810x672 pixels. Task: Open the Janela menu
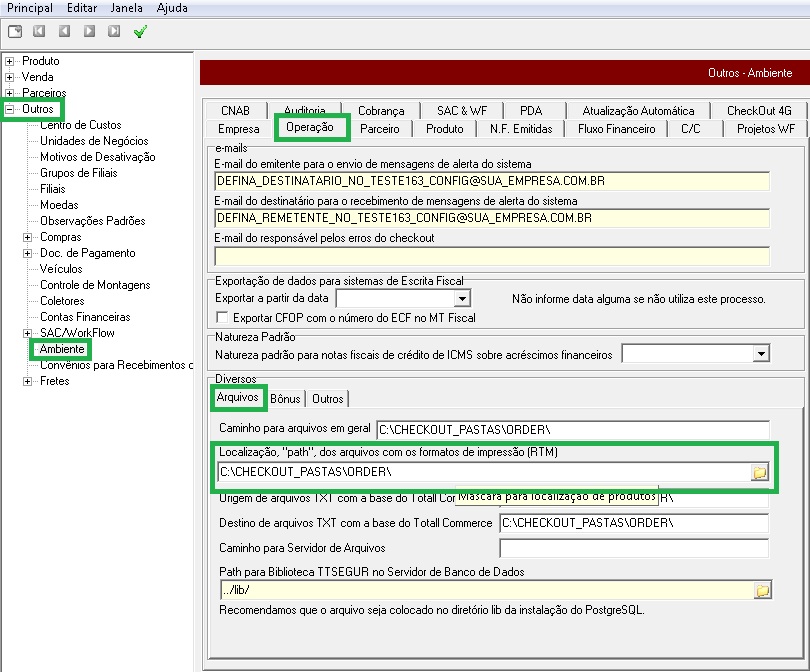tap(127, 8)
